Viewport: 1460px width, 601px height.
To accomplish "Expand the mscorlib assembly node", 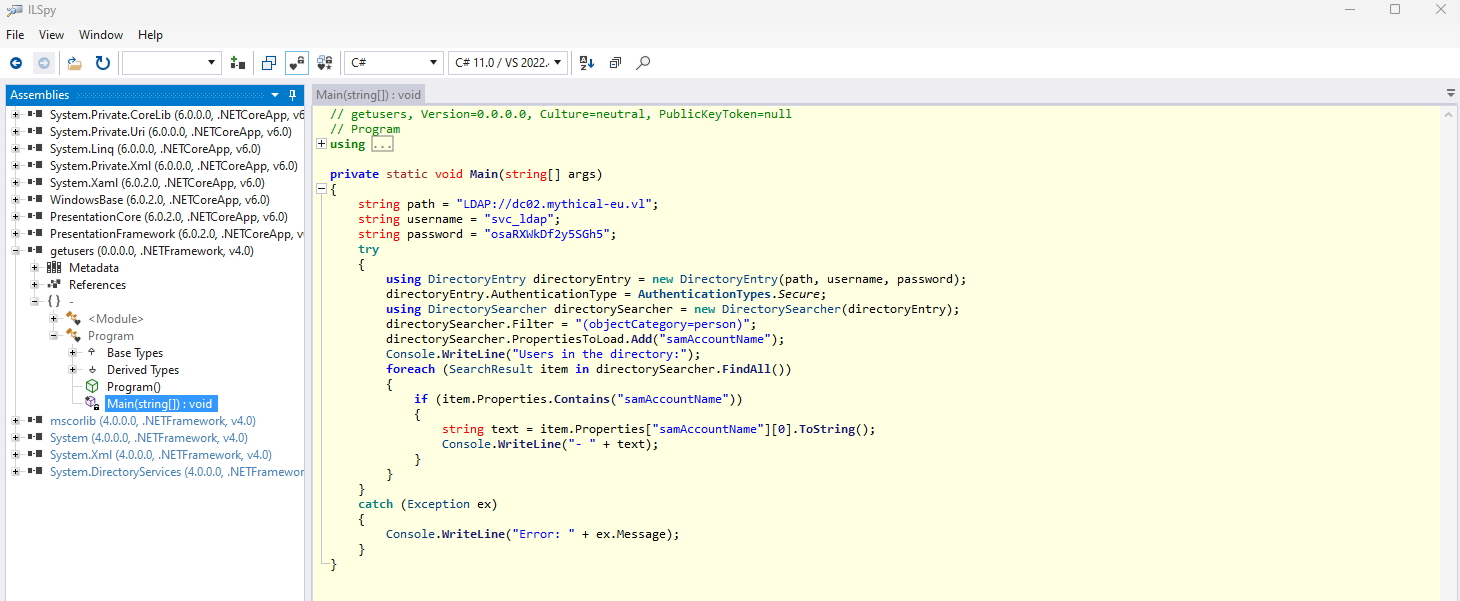I will 16,421.
